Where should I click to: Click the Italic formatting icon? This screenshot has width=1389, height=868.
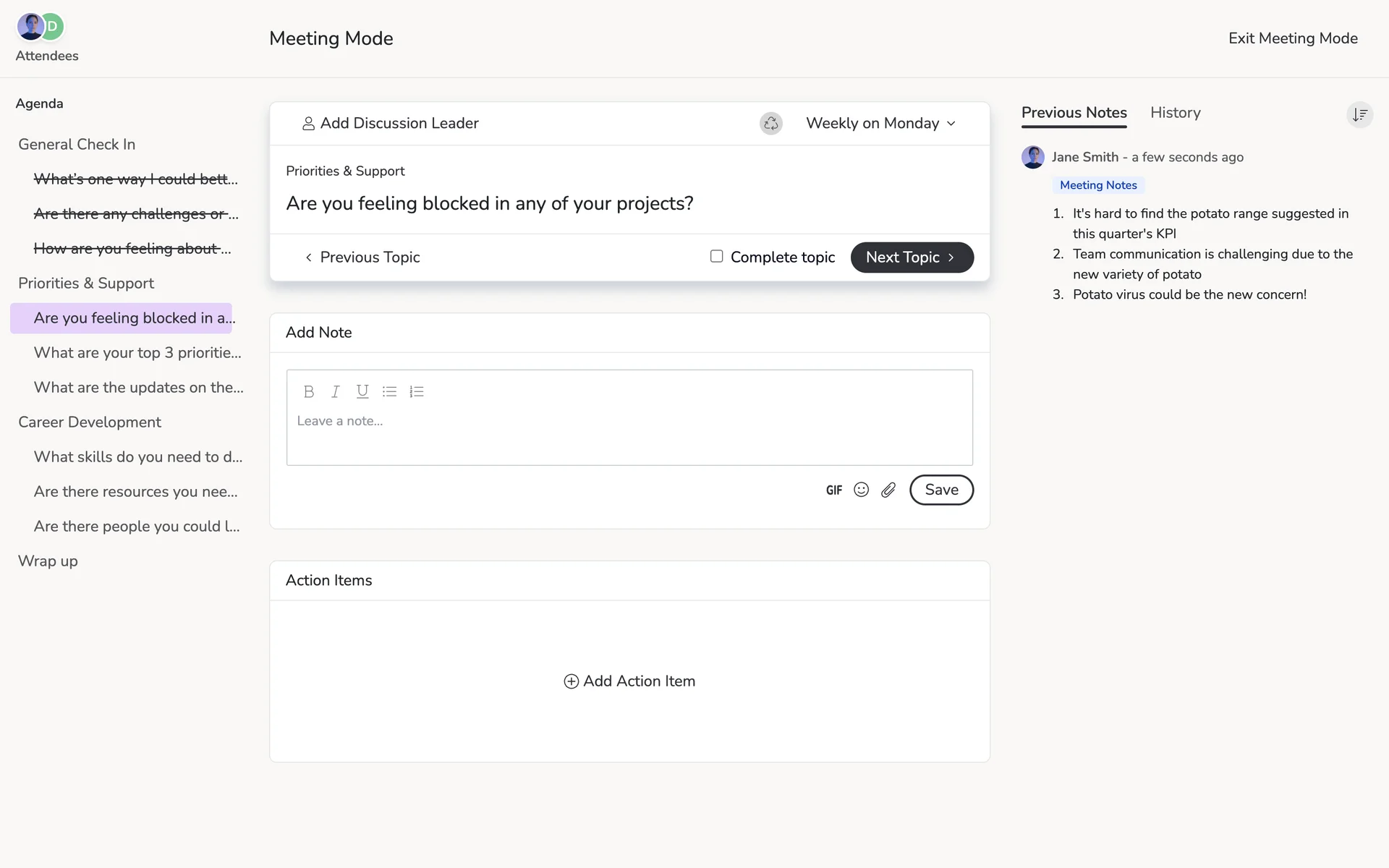(x=335, y=391)
